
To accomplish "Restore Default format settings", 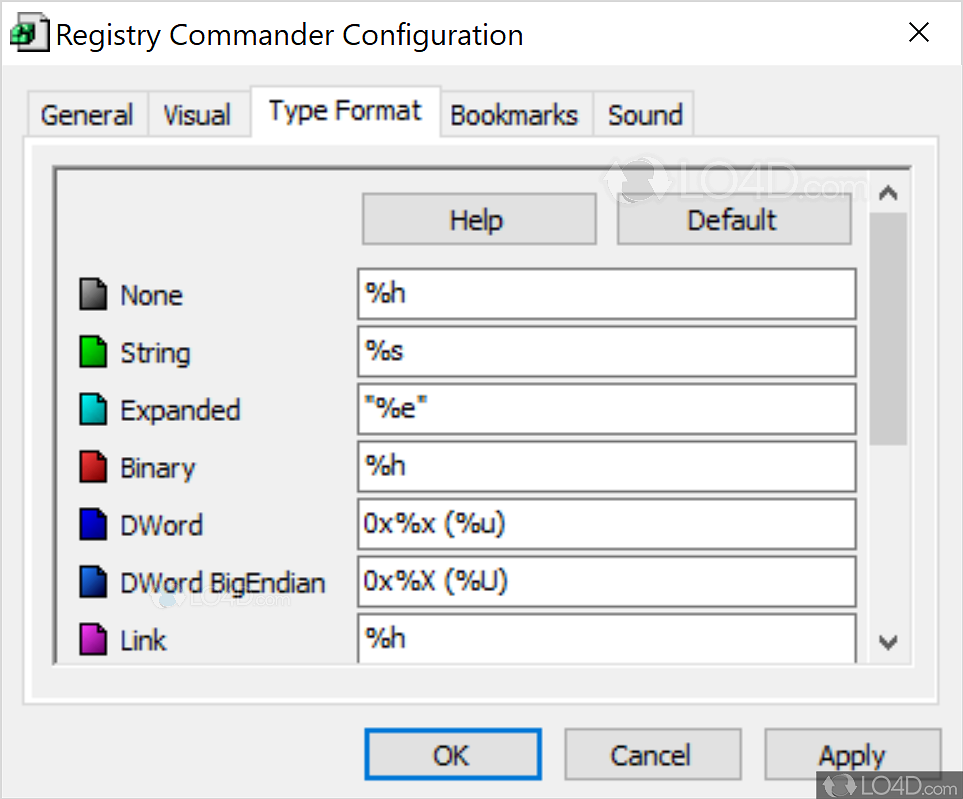I will (x=733, y=219).
